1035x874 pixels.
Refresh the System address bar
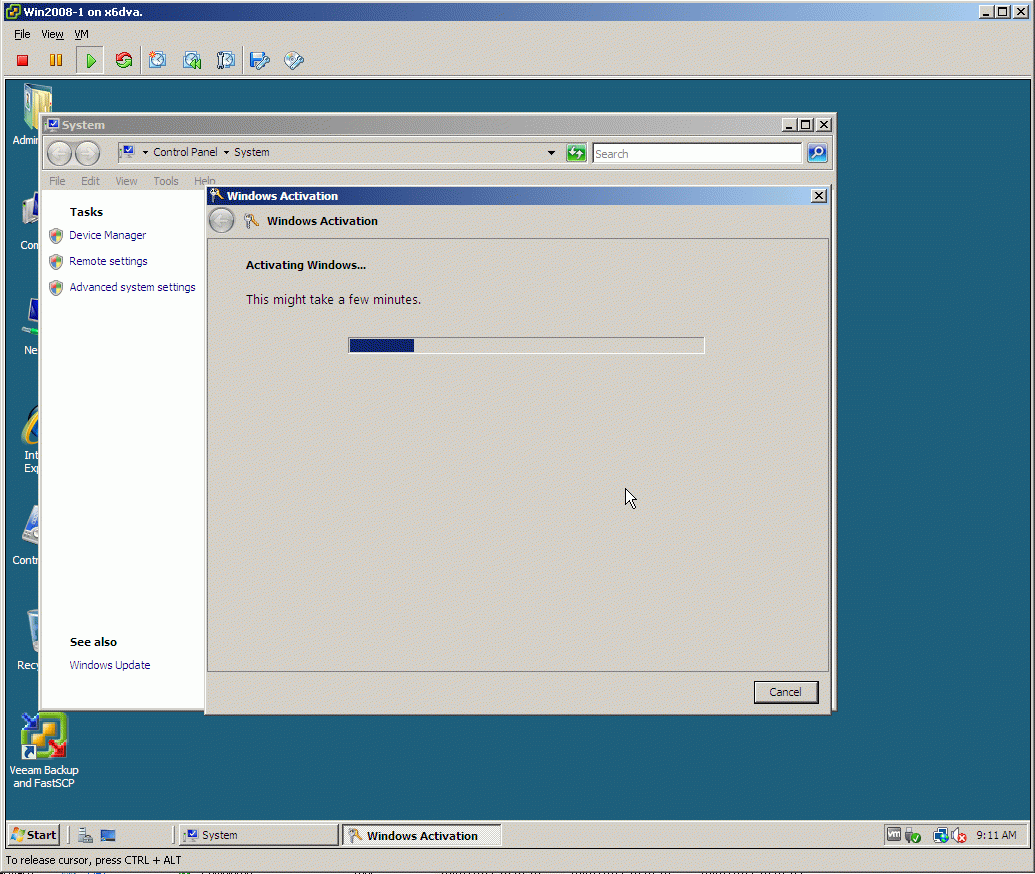(576, 153)
